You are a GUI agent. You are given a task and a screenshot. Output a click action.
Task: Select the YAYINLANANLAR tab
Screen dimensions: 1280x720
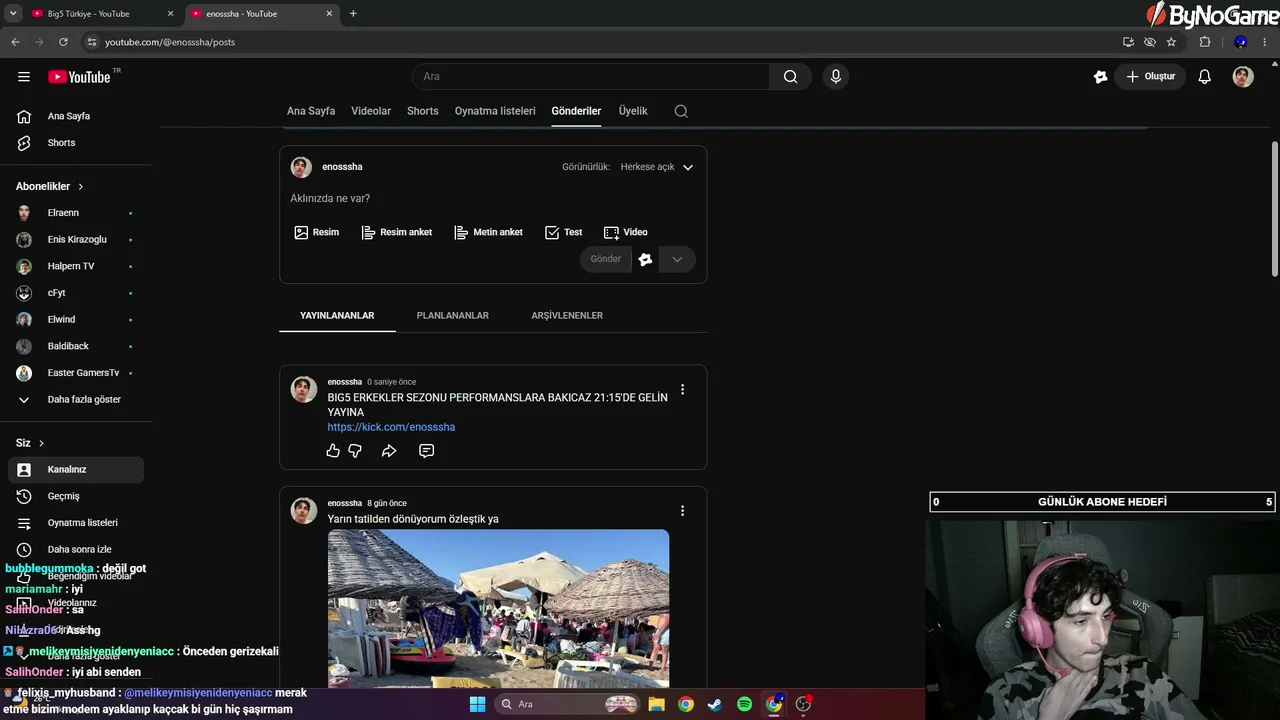pyautogui.click(x=337, y=316)
